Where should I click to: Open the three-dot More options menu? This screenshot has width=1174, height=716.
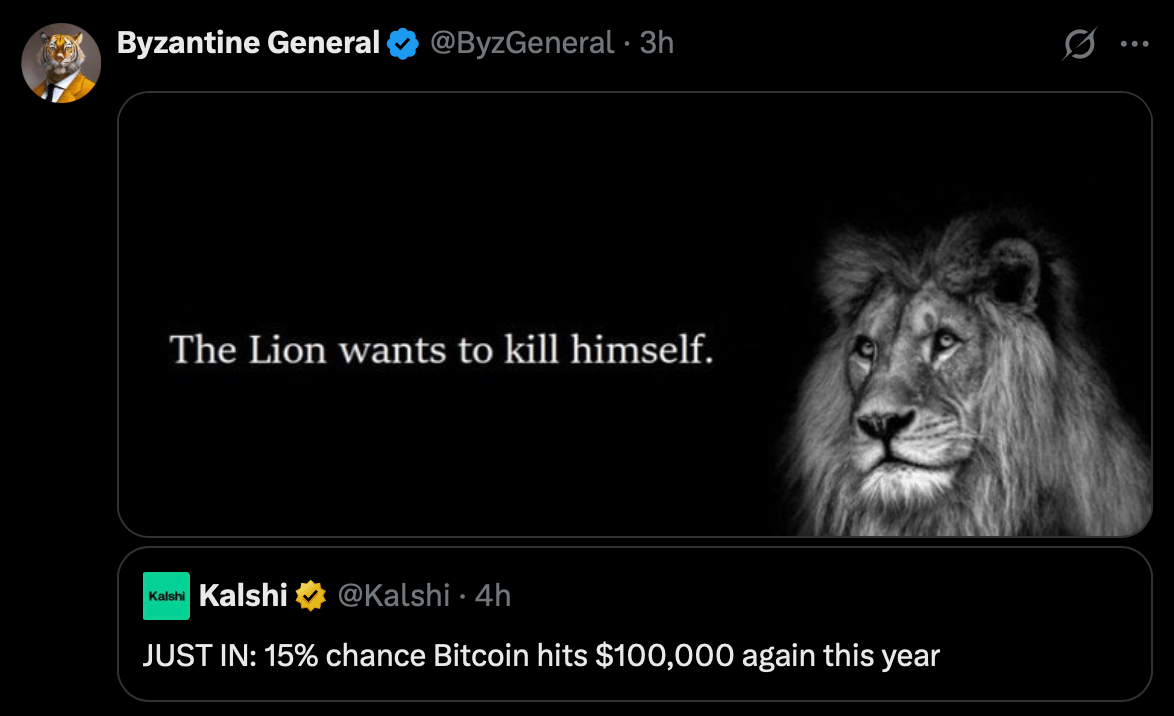1134,44
